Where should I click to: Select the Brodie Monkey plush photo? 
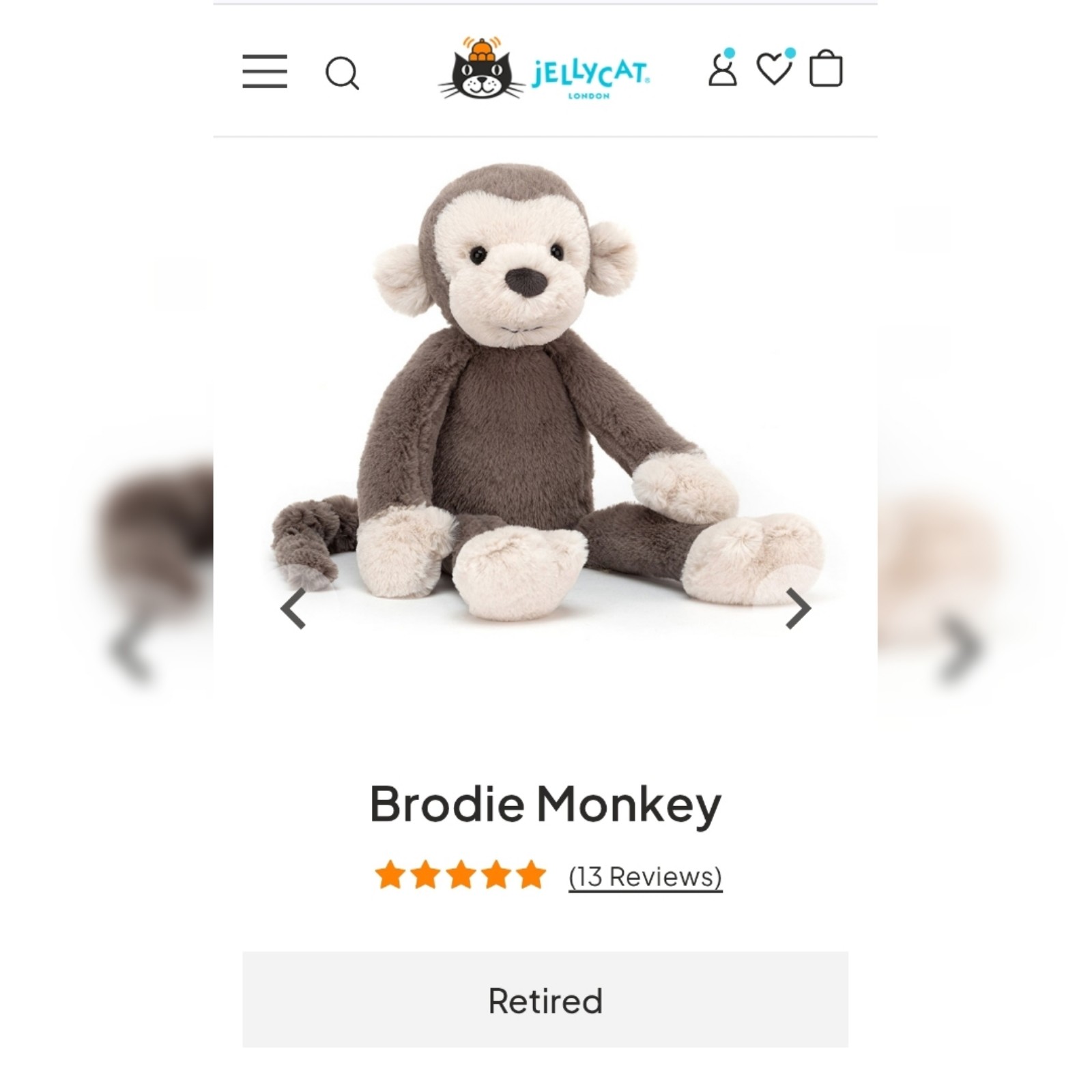(546, 392)
